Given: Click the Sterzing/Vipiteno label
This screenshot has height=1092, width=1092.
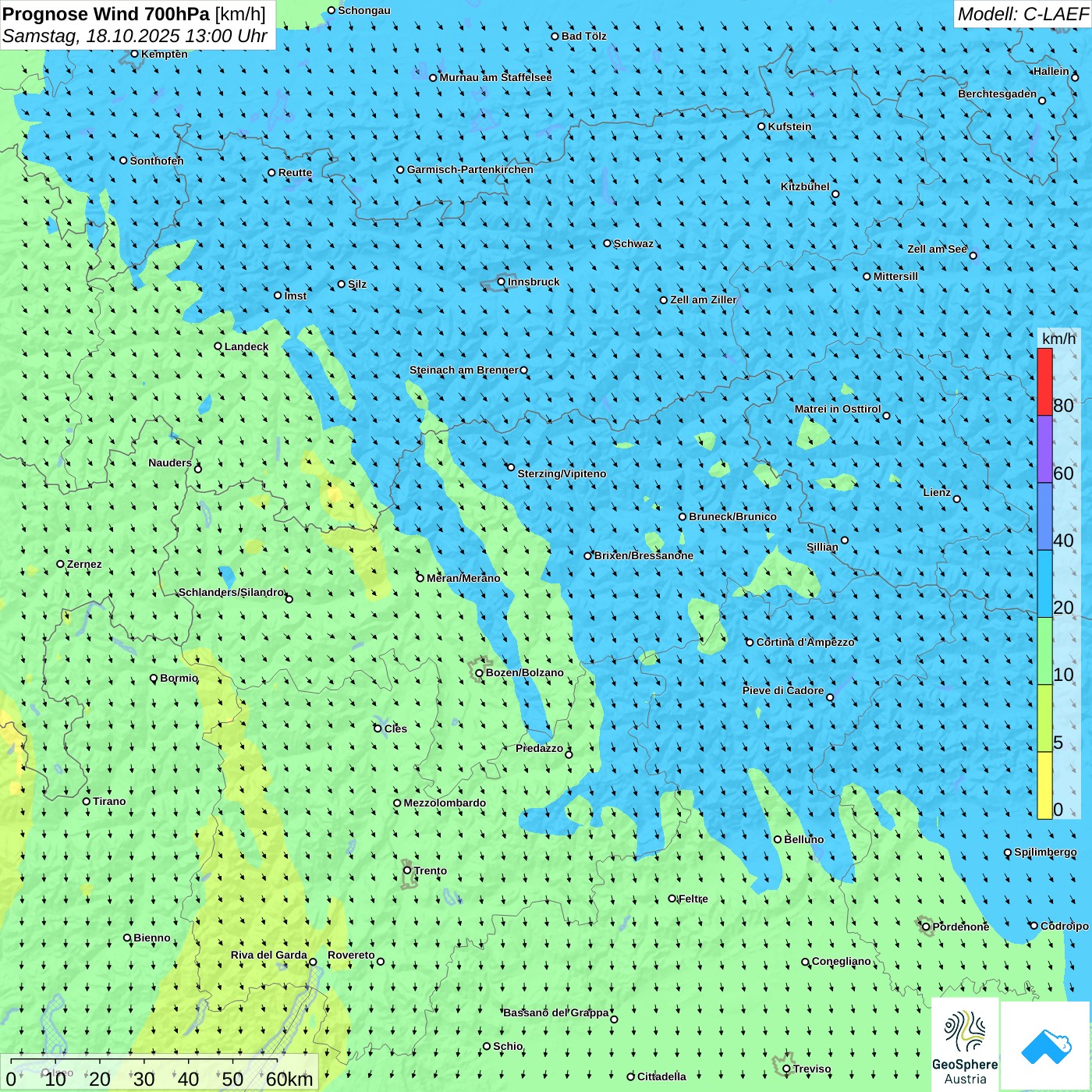Looking at the screenshot, I should click(562, 473).
